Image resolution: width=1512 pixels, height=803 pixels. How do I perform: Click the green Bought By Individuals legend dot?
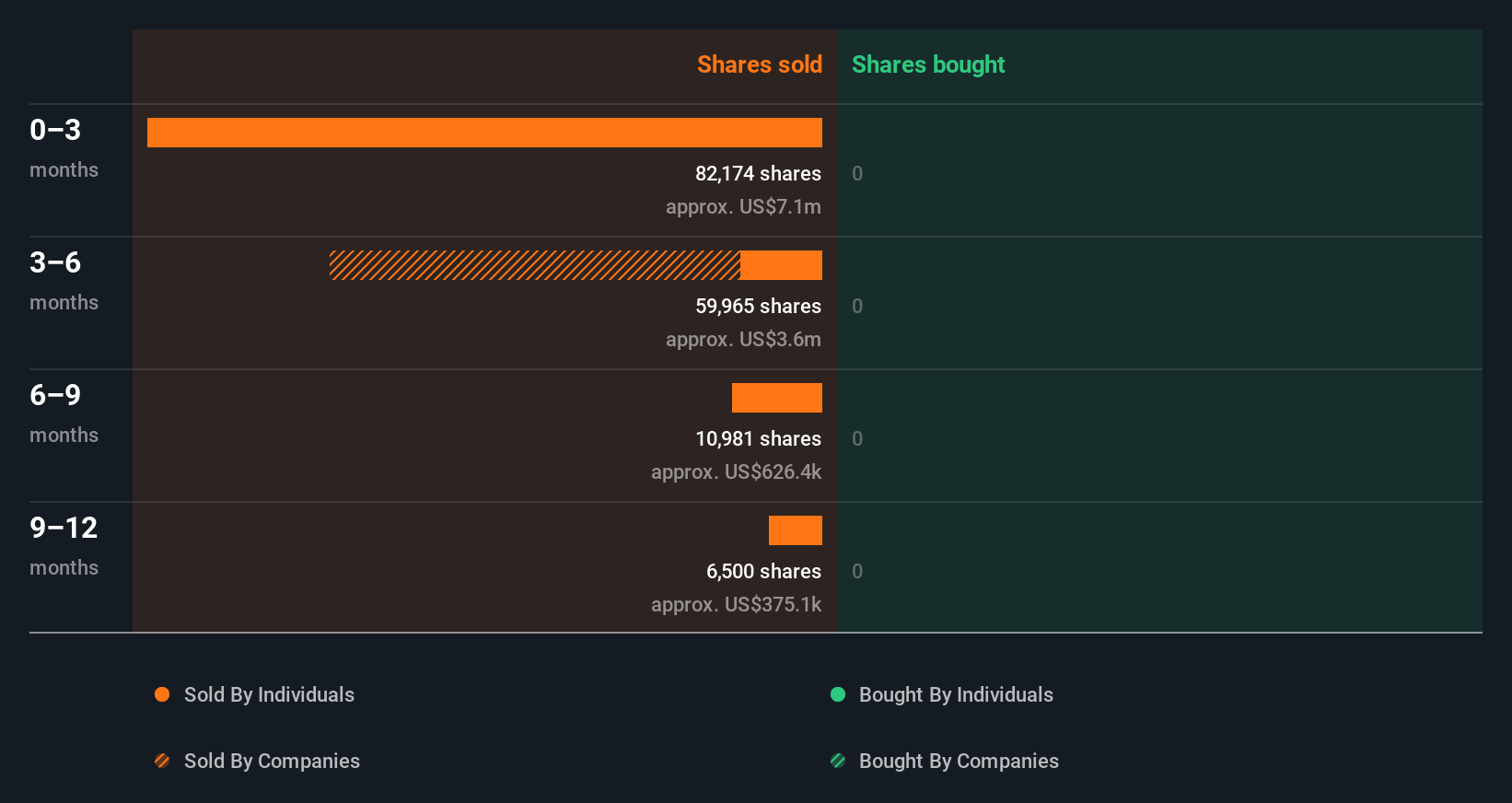[x=838, y=694]
